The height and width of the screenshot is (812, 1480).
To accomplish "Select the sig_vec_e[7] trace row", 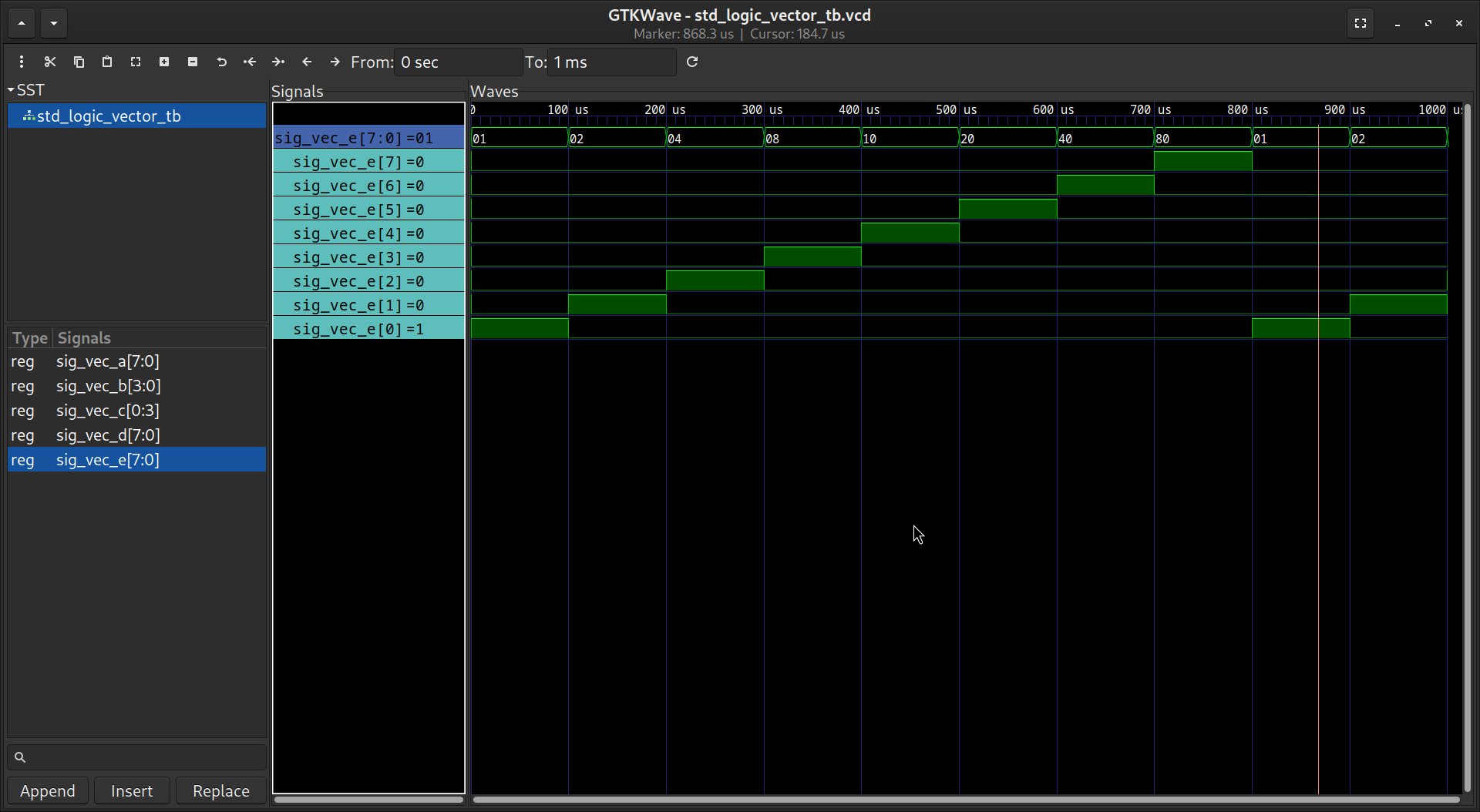I will (368, 162).
